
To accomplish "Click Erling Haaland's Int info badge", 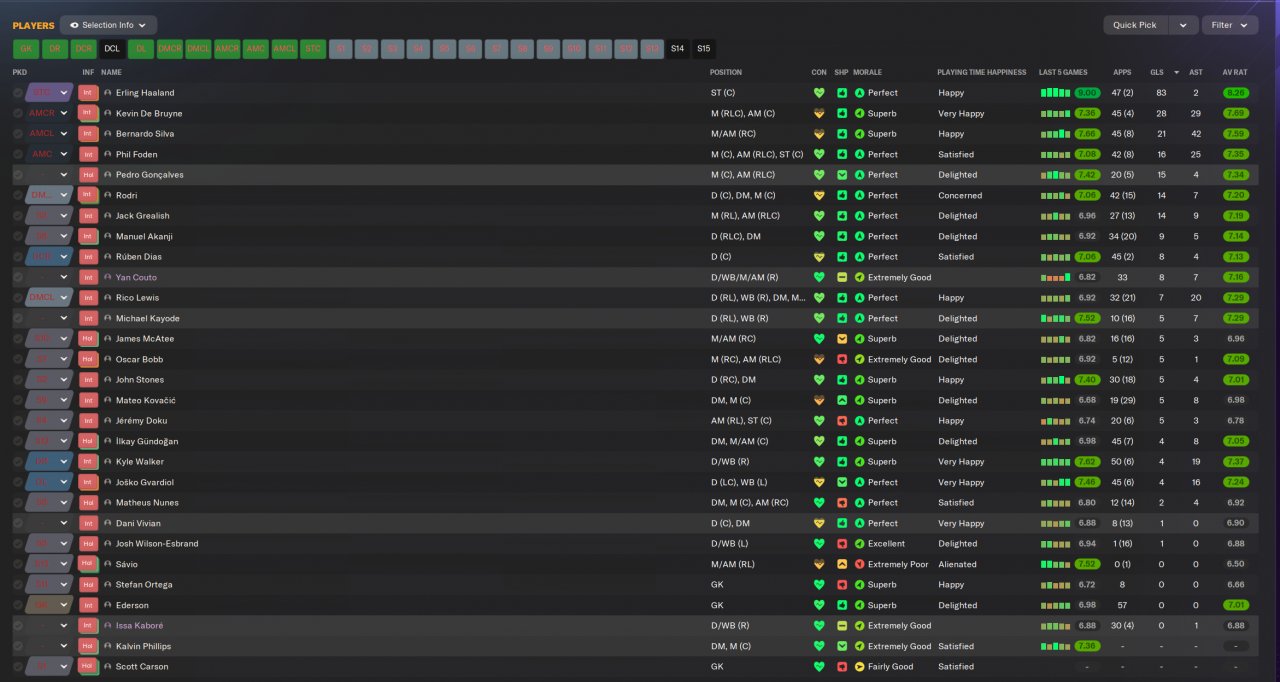I will [88, 93].
